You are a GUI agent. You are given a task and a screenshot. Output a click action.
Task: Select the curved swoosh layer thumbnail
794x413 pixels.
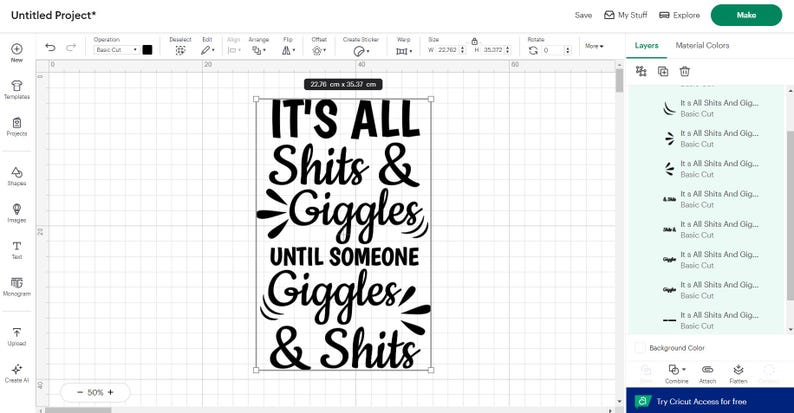(669, 108)
